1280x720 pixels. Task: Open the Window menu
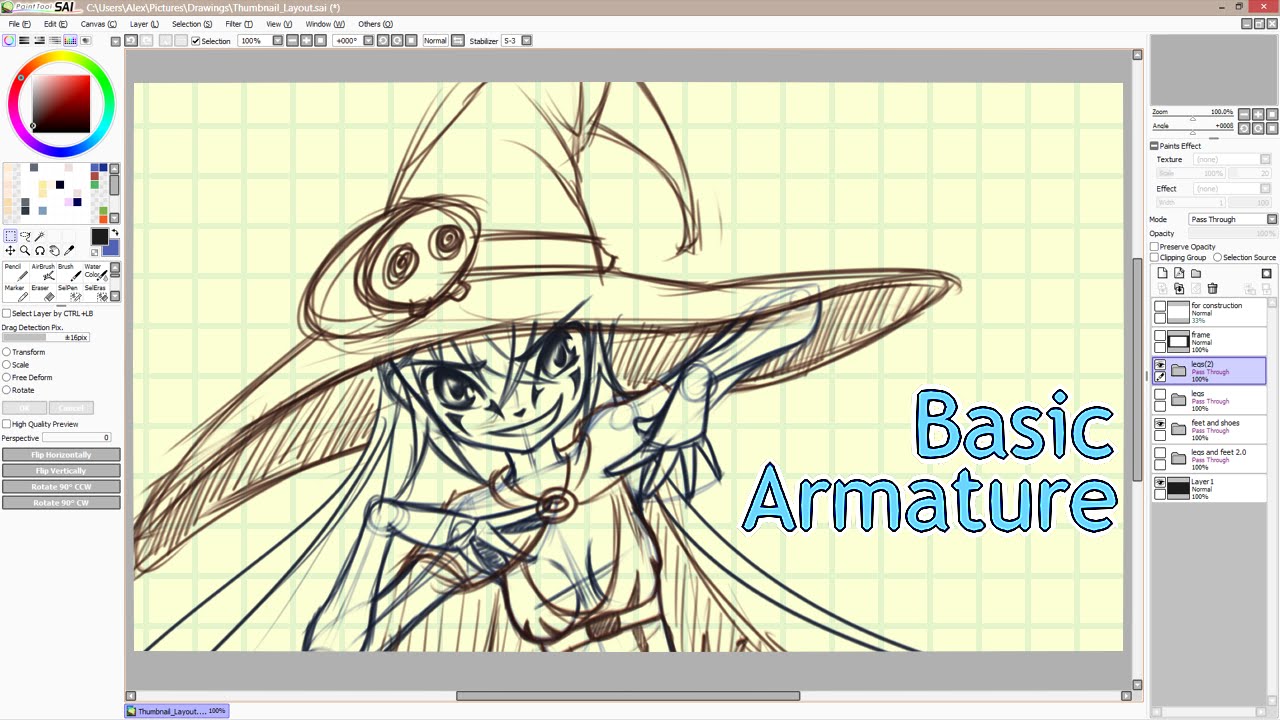pos(325,24)
